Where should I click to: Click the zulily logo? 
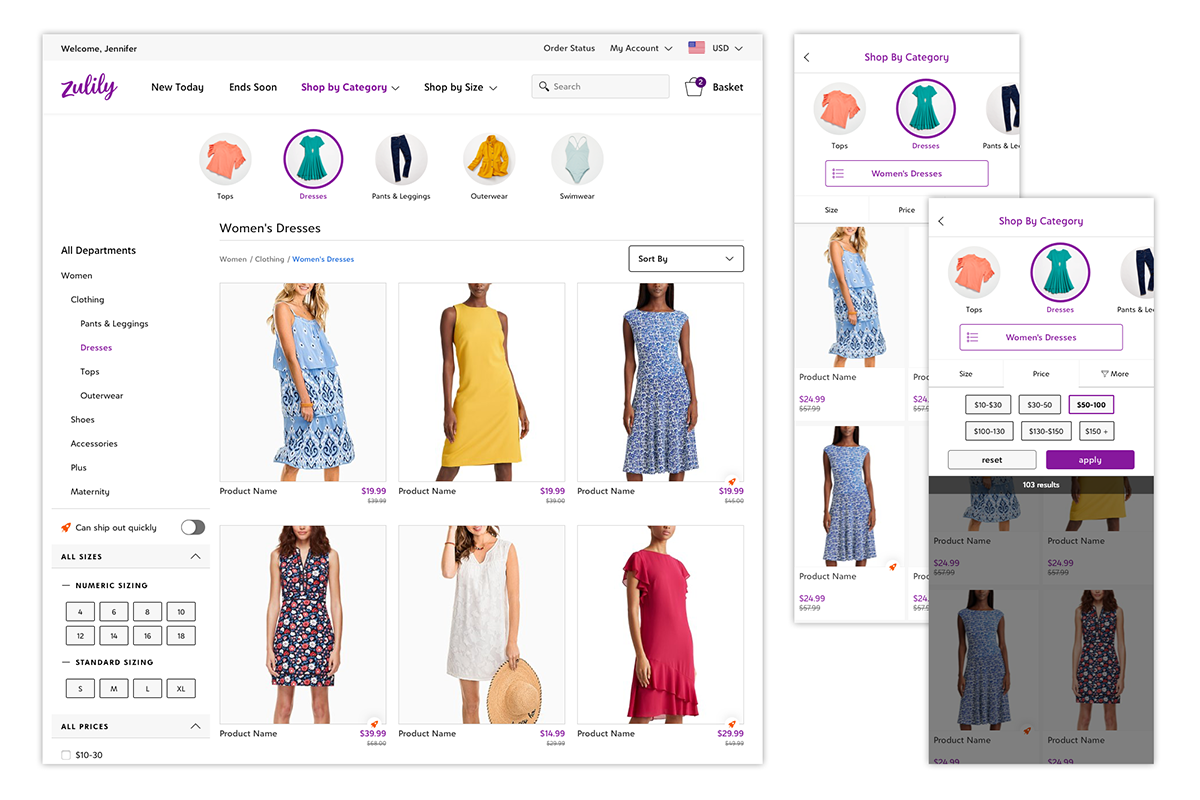(x=89, y=87)
